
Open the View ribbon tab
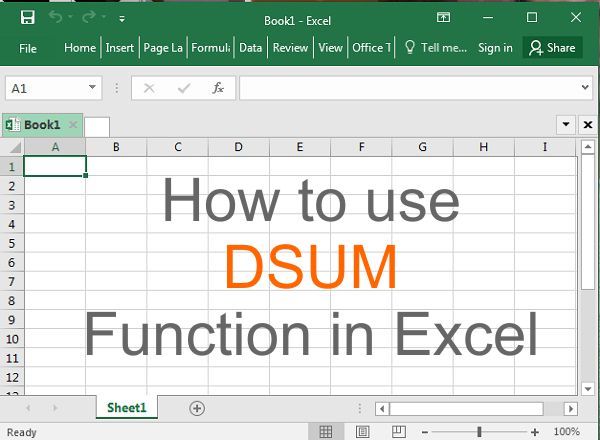click(330, 48)
